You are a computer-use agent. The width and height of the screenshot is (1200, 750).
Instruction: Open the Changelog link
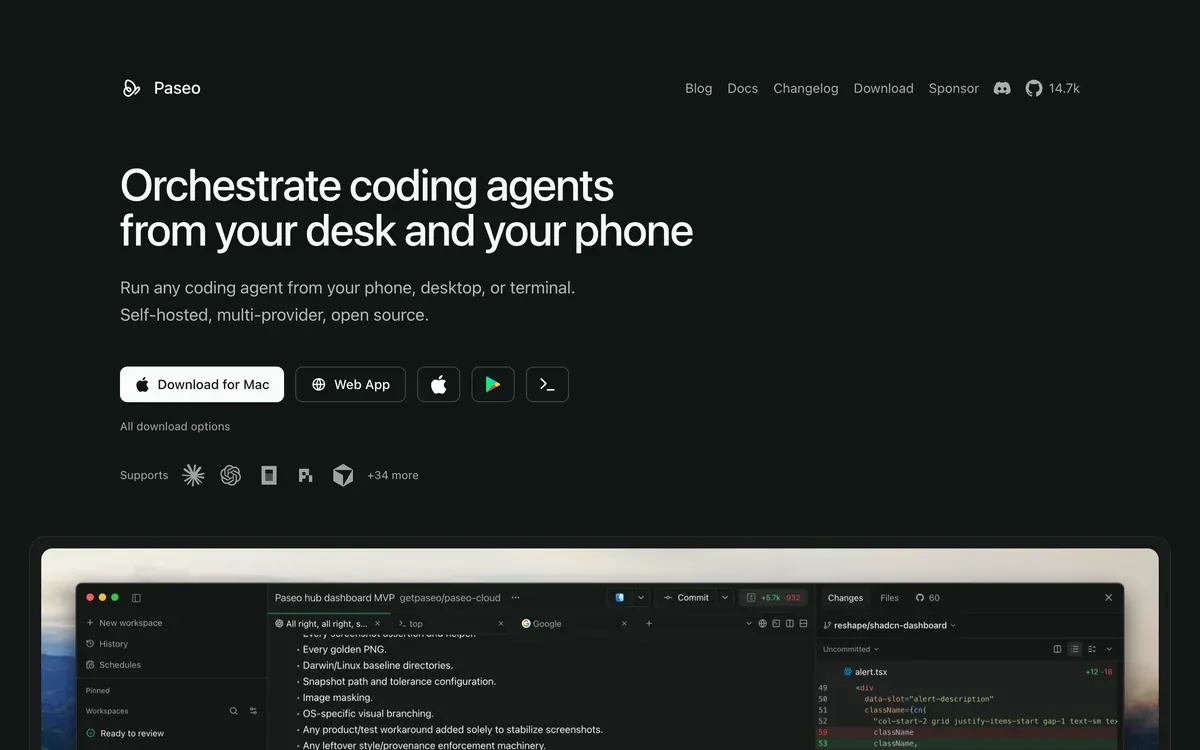(806, 88)
